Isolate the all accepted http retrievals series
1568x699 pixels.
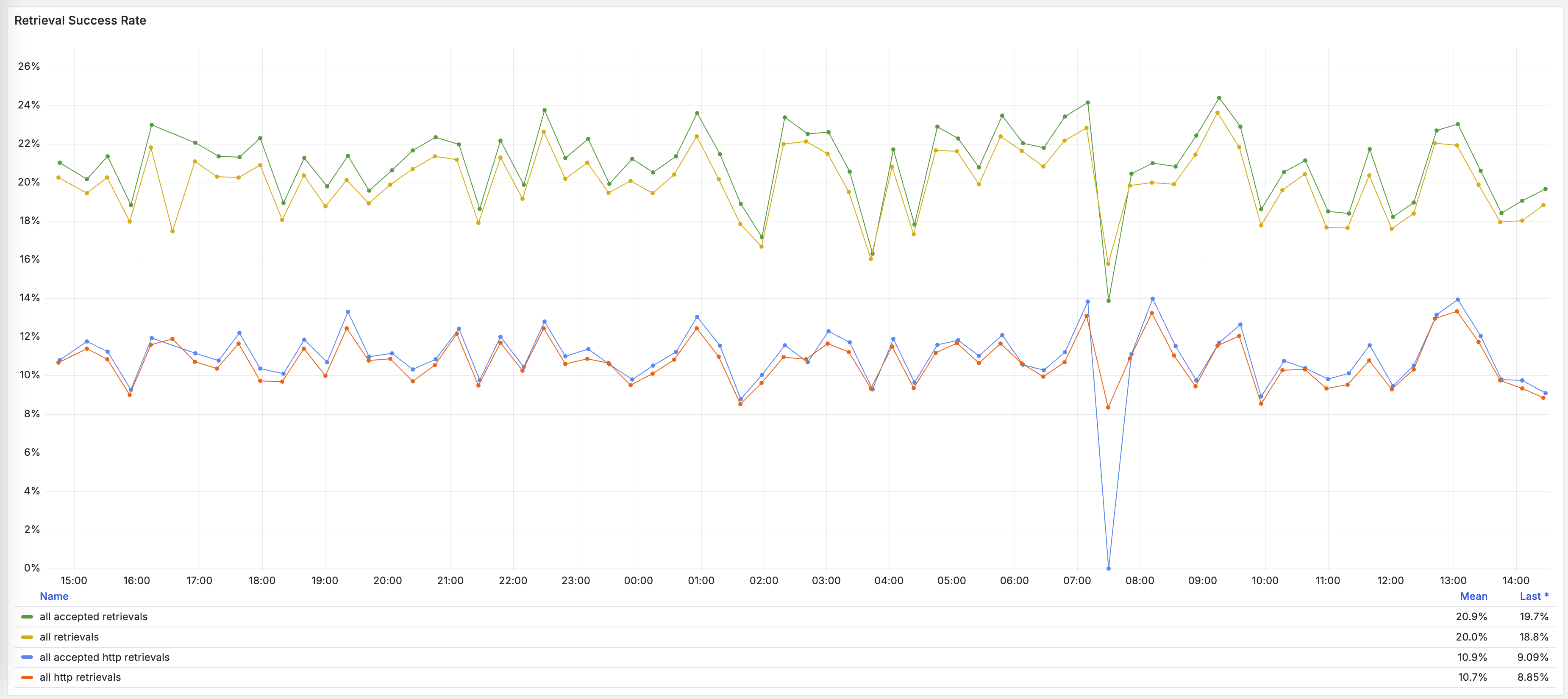(104, 657)
